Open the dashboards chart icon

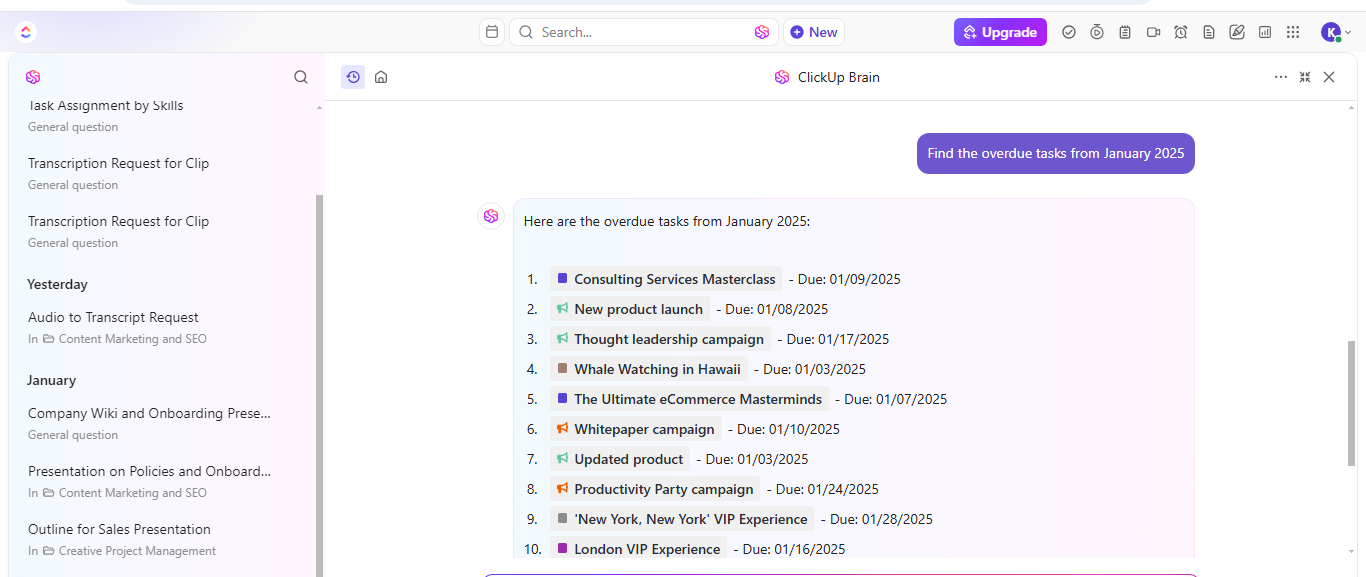point(1265,32)
